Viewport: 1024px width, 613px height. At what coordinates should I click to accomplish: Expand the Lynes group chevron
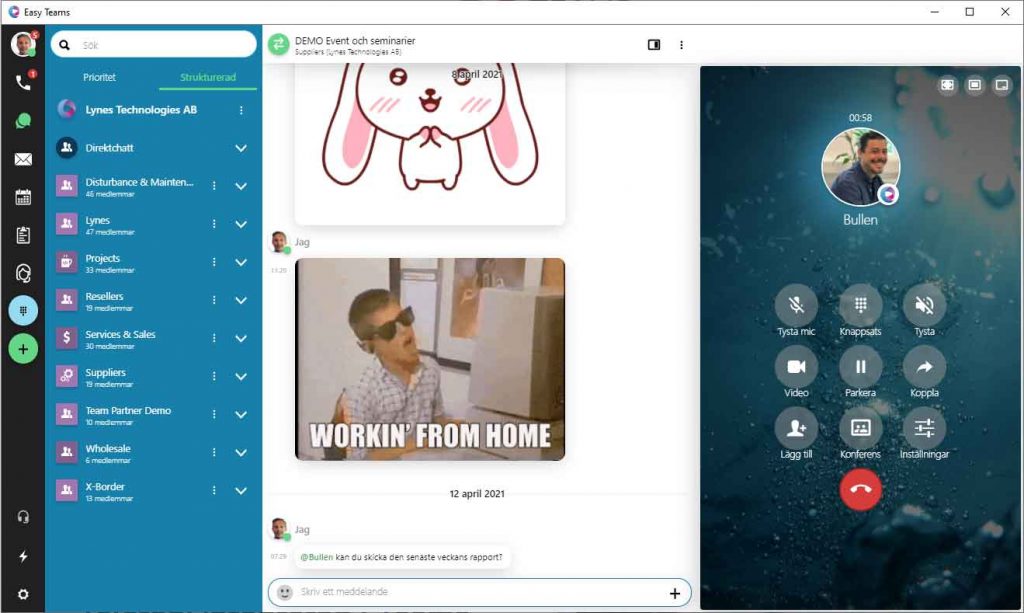tap(241, 224)
